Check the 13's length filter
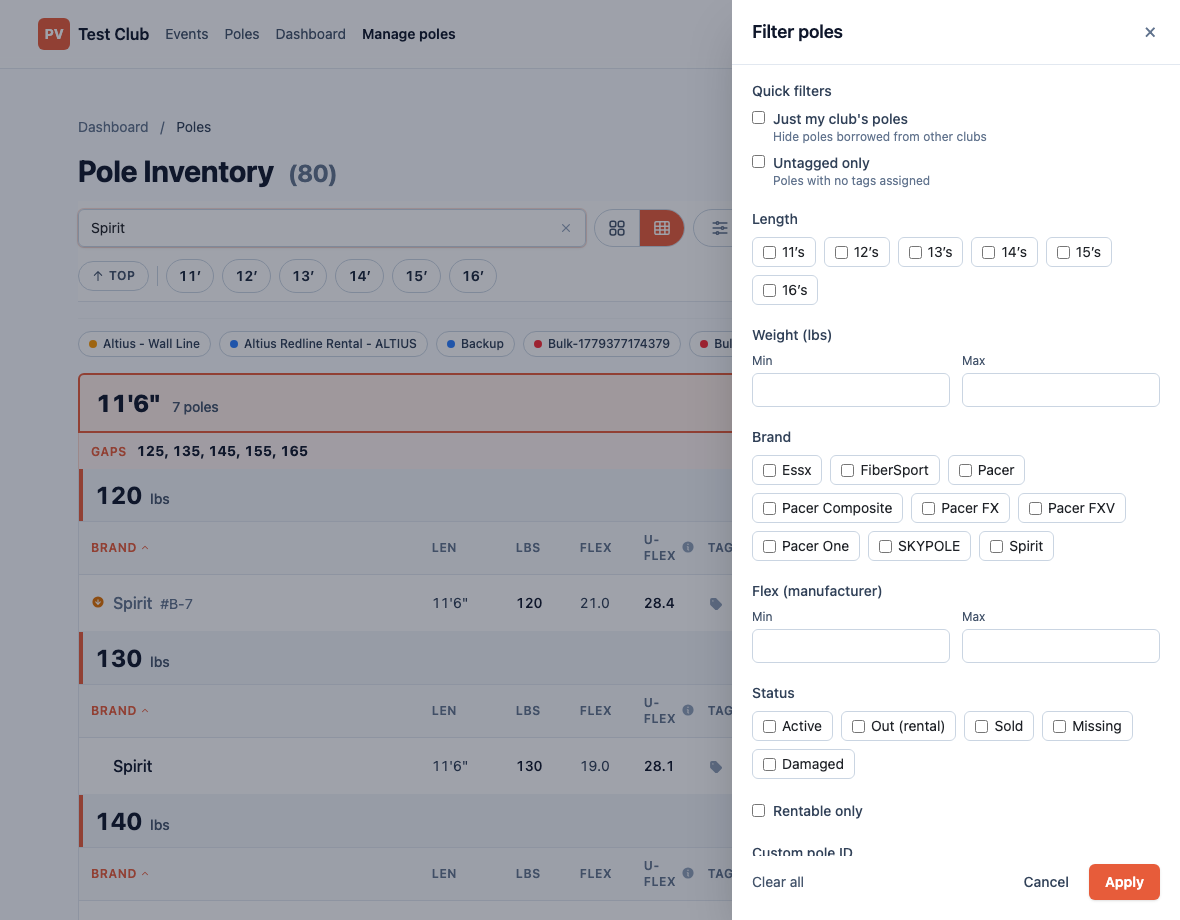 [915, 253]
